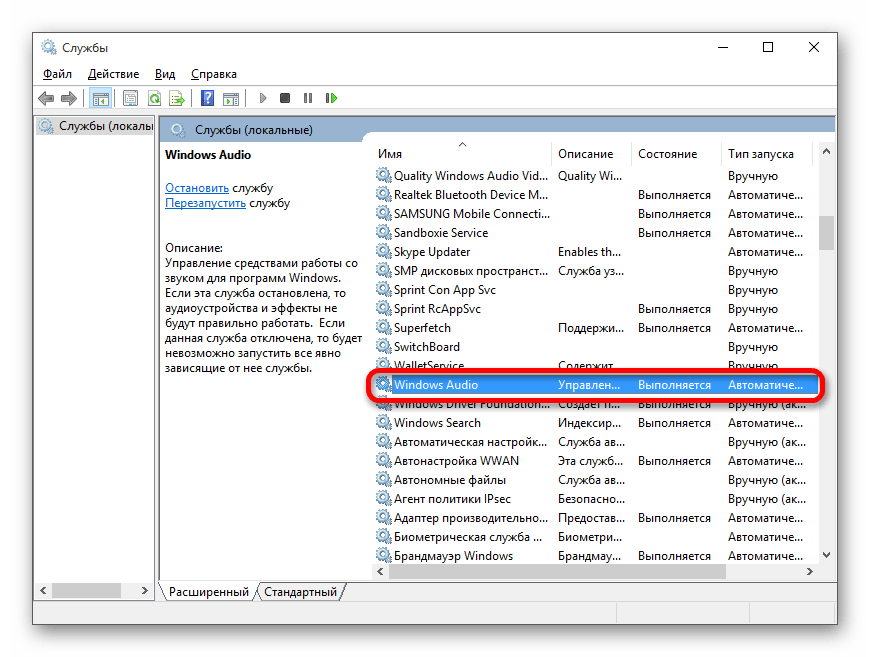Open the Вид menu
The height and width of the screenshot is (657, 870).
point(165,74)
